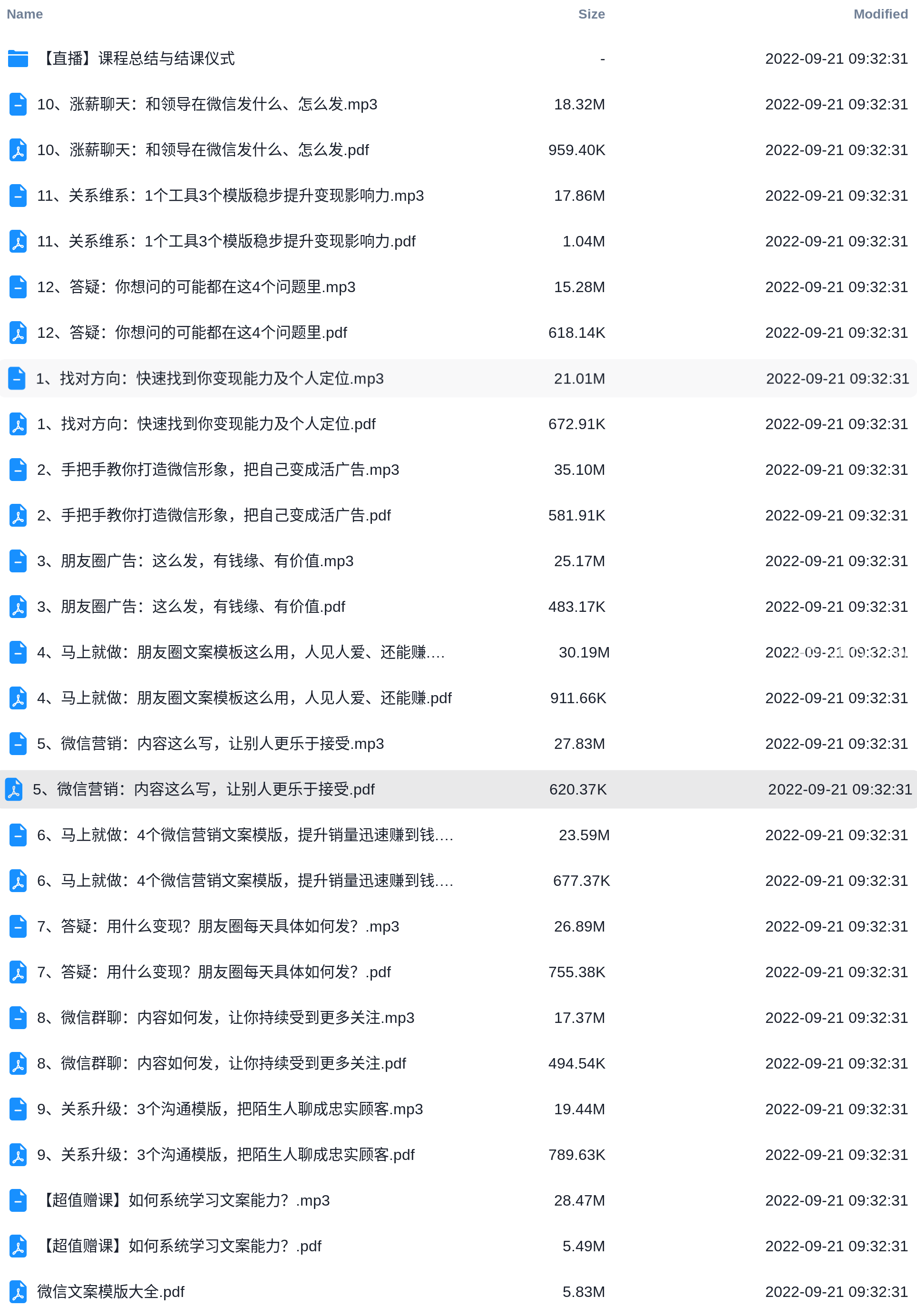
Task: Open 12、答疑：你想问的可能都在这4个问题里.mp3
Action: [196, 287]
